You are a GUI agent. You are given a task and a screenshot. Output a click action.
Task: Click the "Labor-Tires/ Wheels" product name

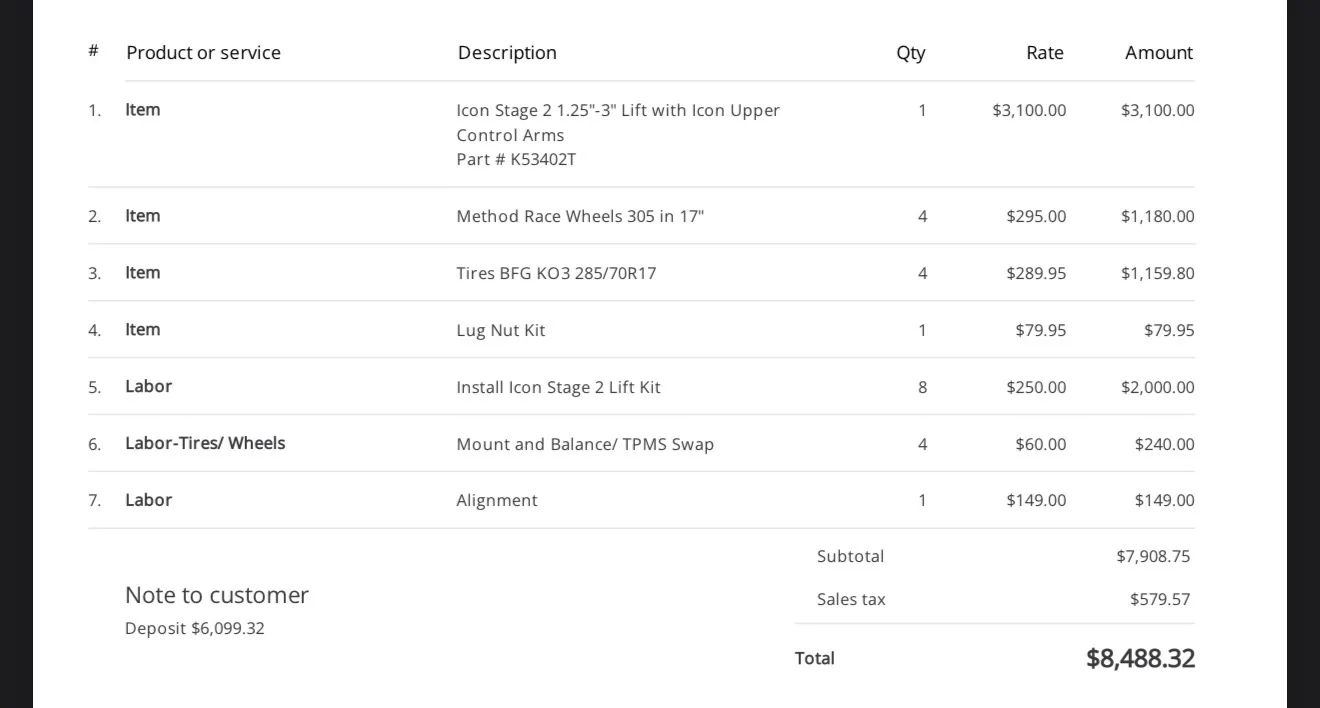point(205,443)
